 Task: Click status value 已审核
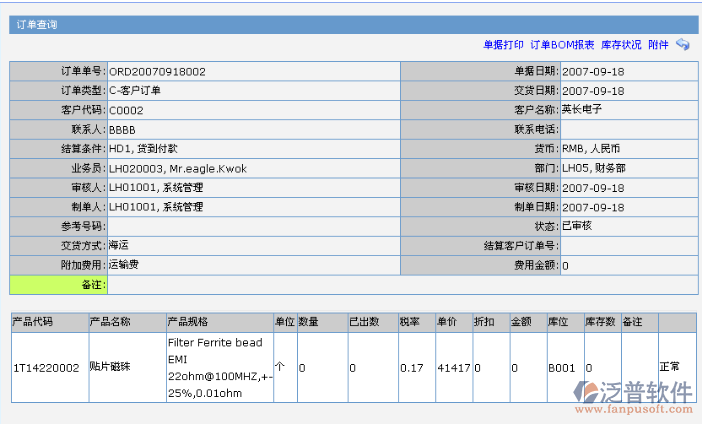(577, 226)
